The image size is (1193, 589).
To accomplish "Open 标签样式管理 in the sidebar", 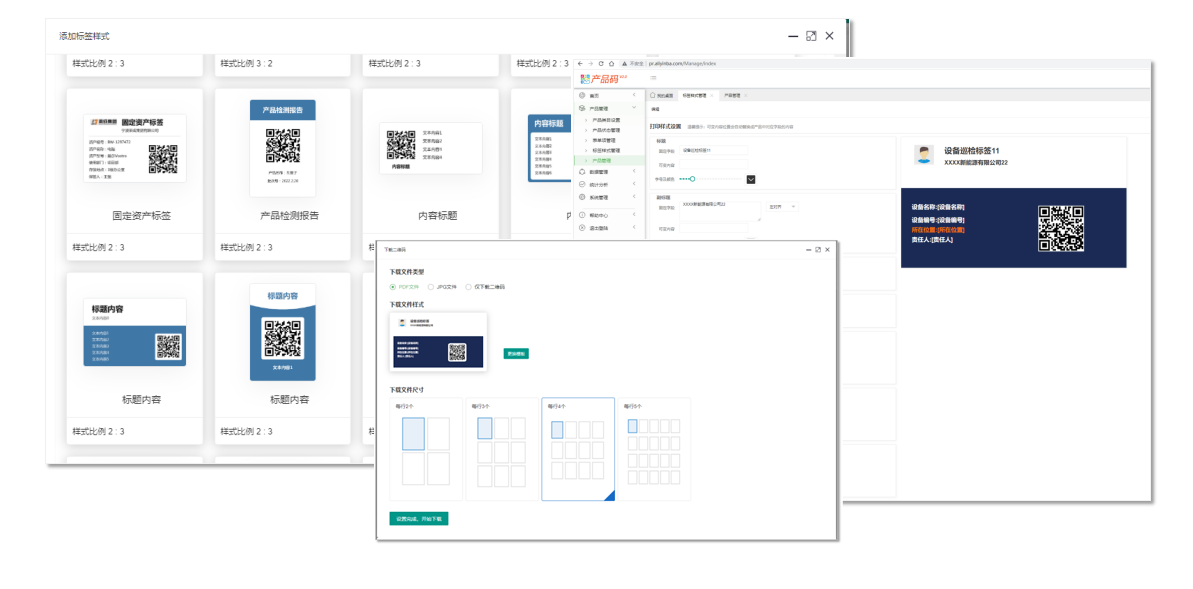I will click(606, 150).
